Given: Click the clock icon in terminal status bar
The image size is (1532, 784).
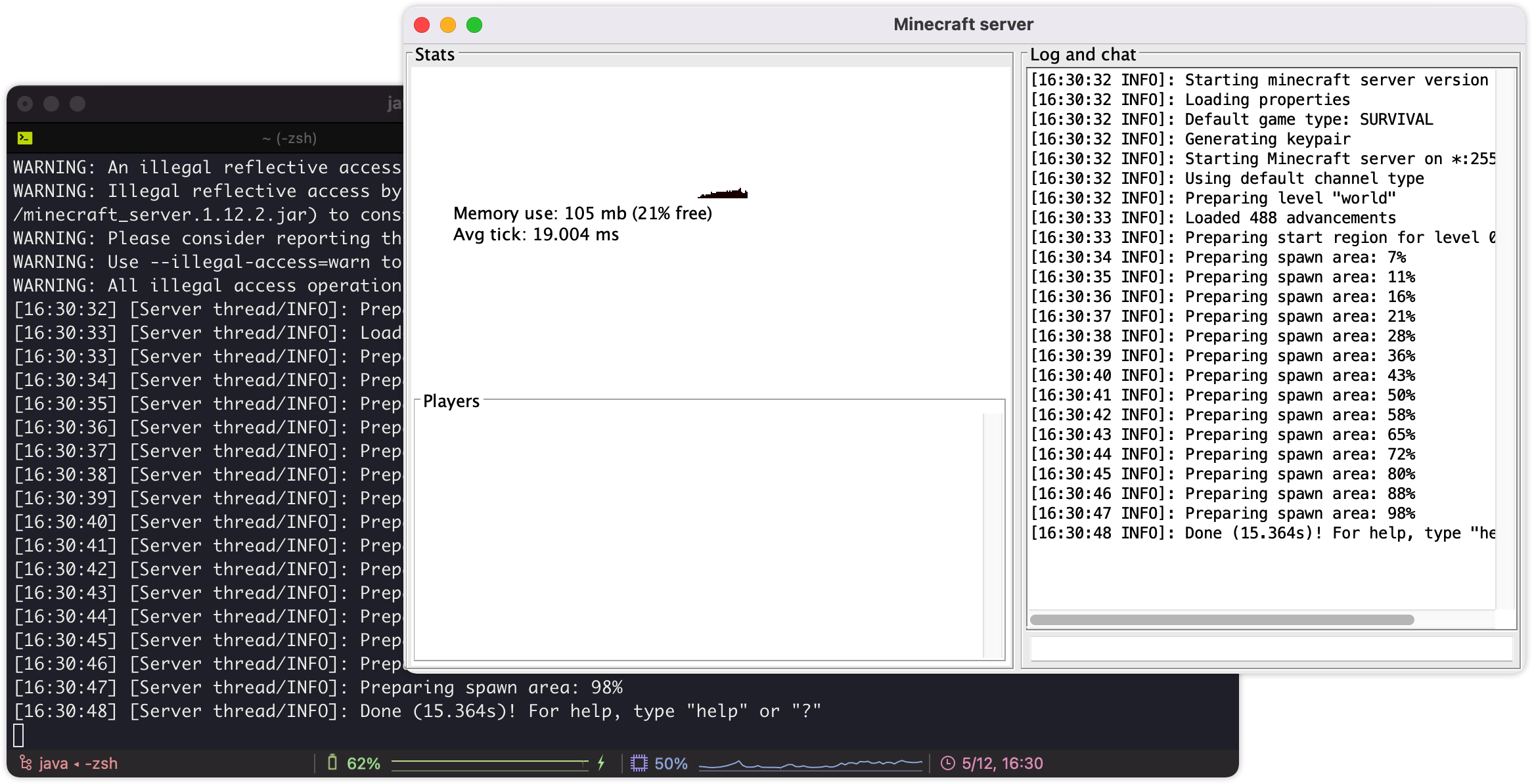Looking at the screenshot, I should (x=947, y=763).
